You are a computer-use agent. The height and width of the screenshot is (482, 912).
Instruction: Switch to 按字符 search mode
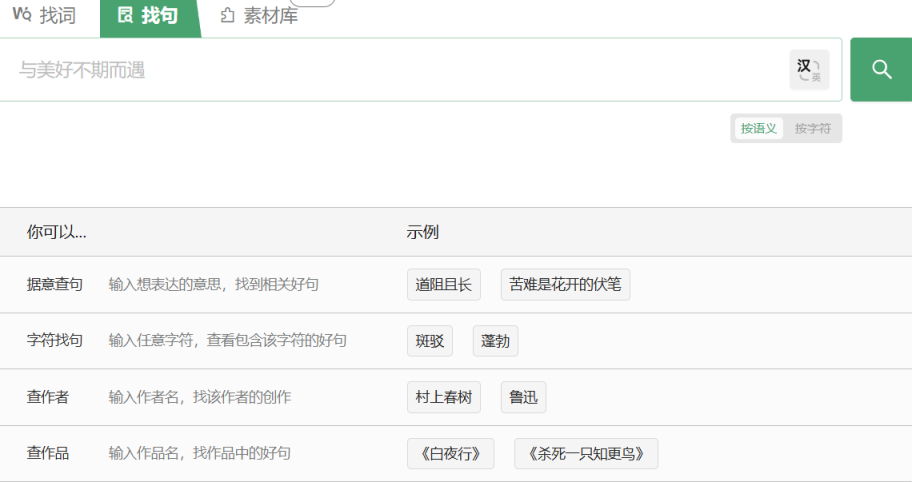click(813, 129)
